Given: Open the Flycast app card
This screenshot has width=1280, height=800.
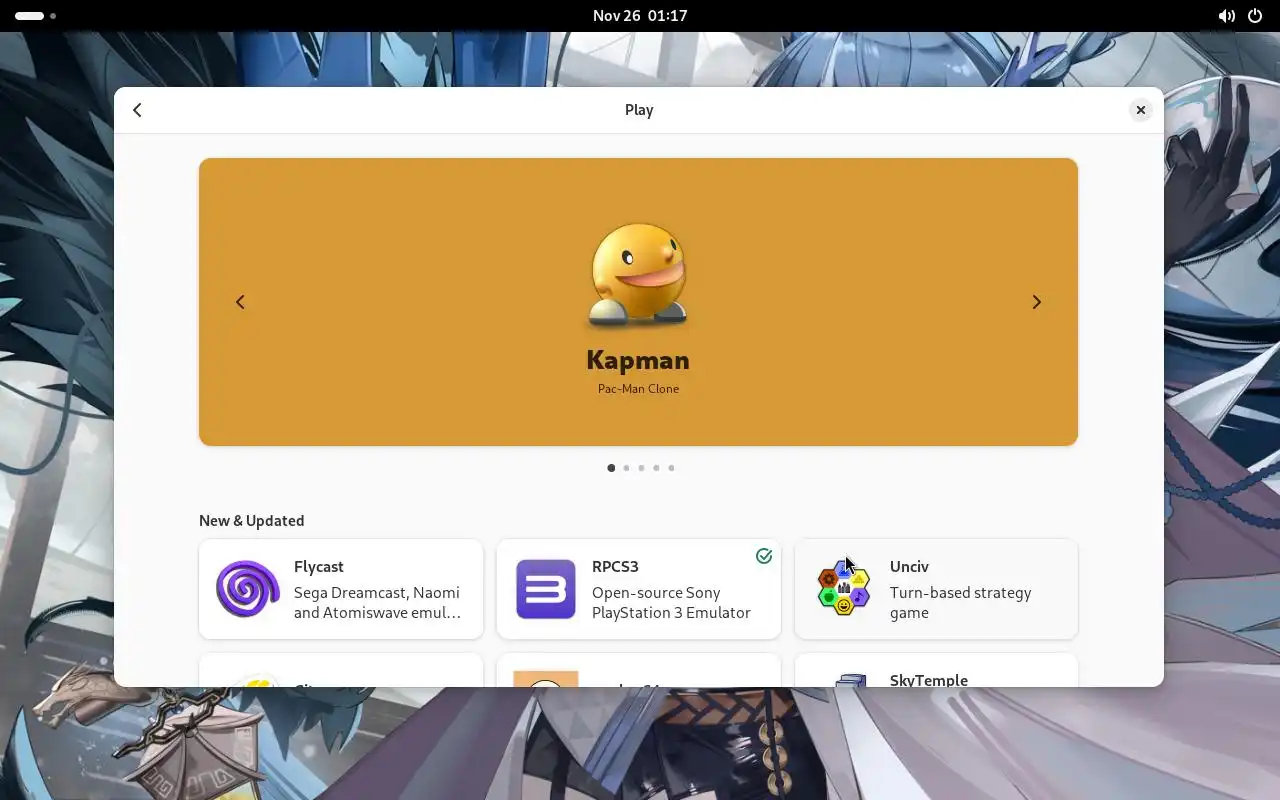Looking at the screenshot, I should point(341,589).
